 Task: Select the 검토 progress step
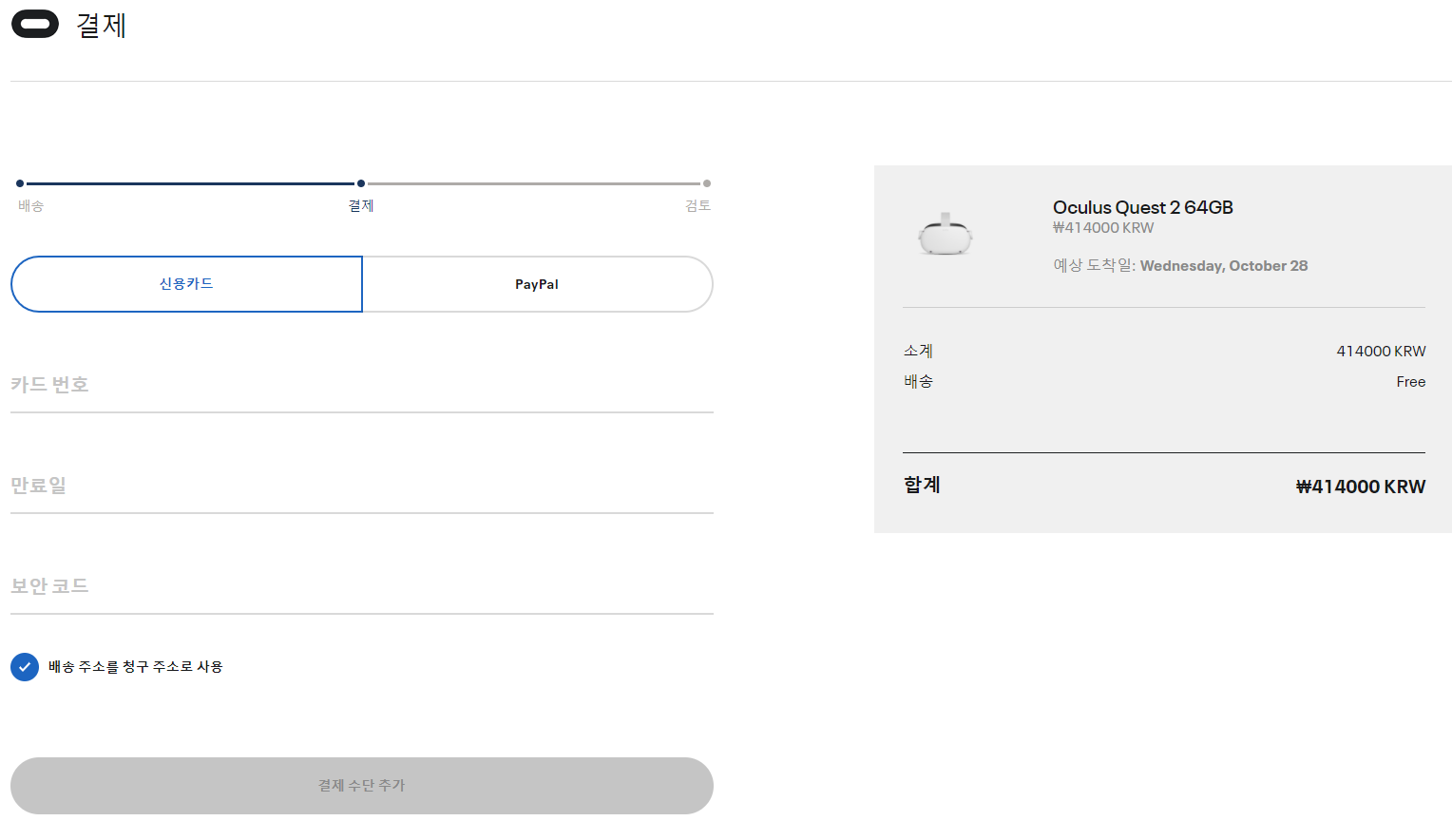pos(698,205)
